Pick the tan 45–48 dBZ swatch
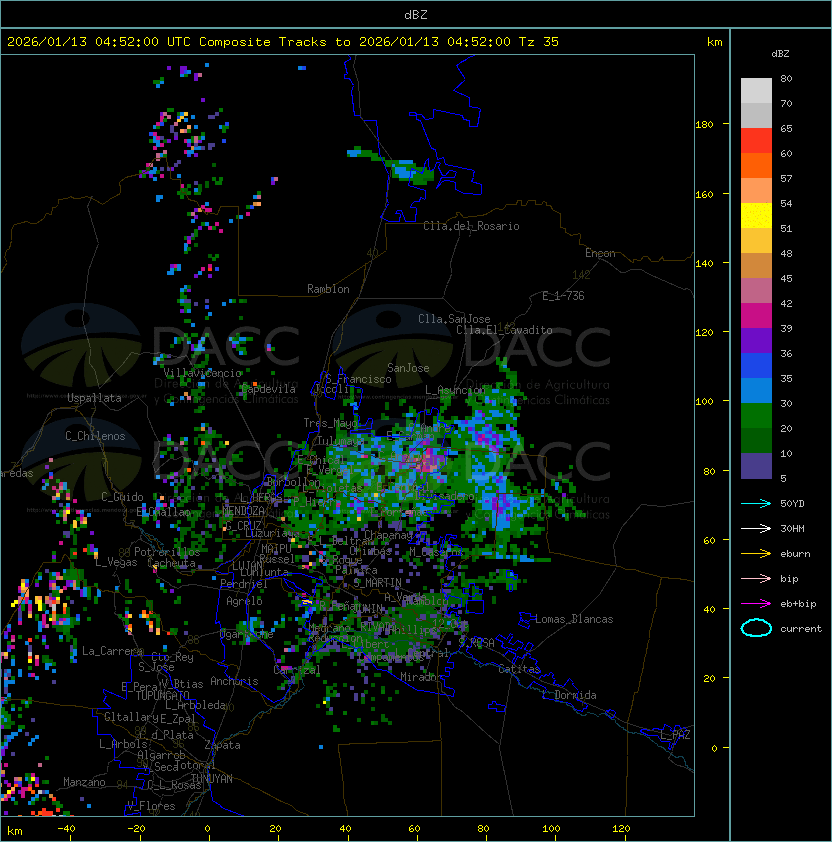 756,266
